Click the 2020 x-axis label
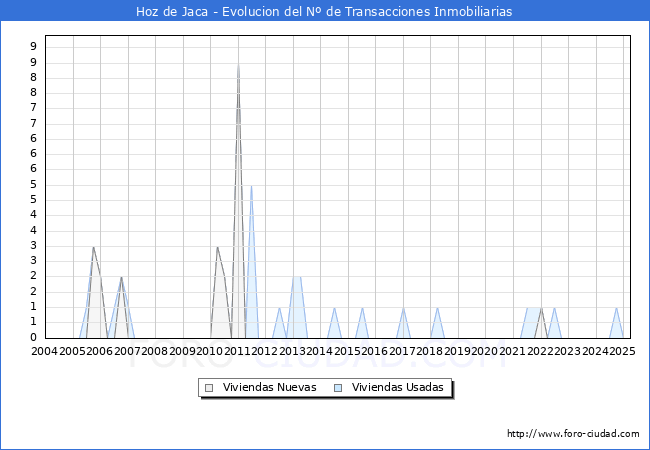Screen dimensions: 650x450 (x=485, y=351)
